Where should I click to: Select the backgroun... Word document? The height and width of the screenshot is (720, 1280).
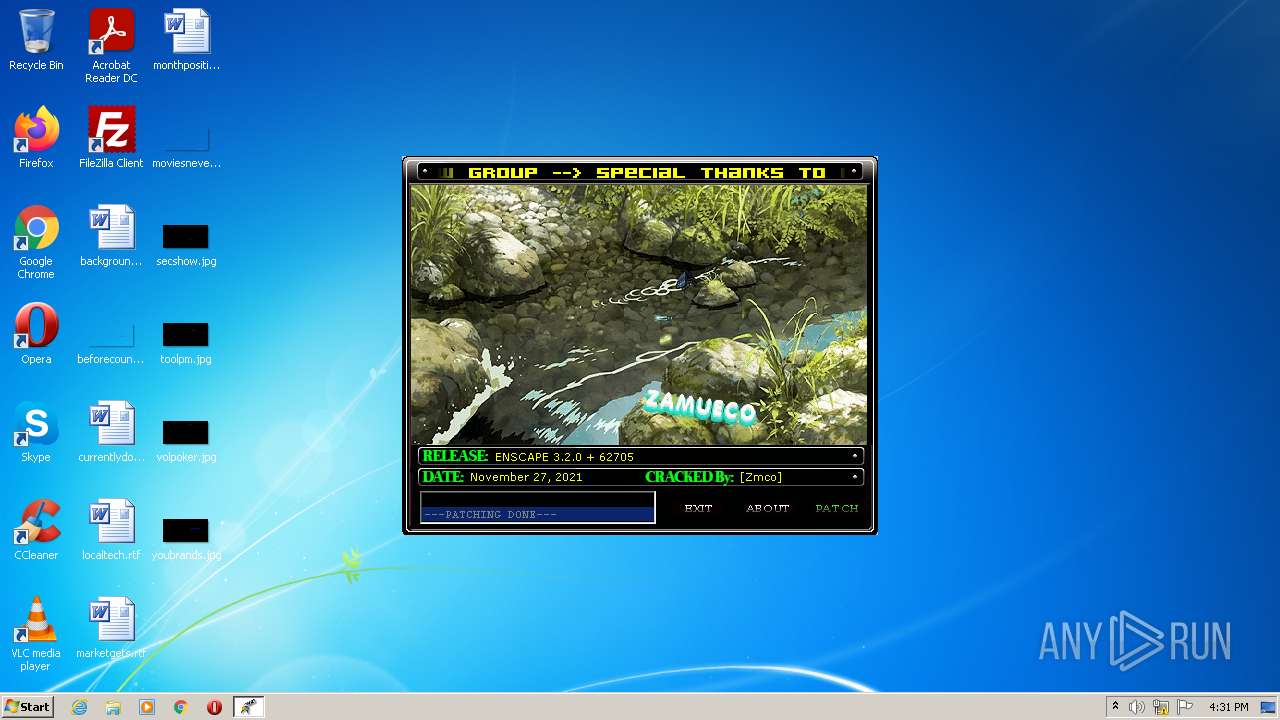click(111, 236)
